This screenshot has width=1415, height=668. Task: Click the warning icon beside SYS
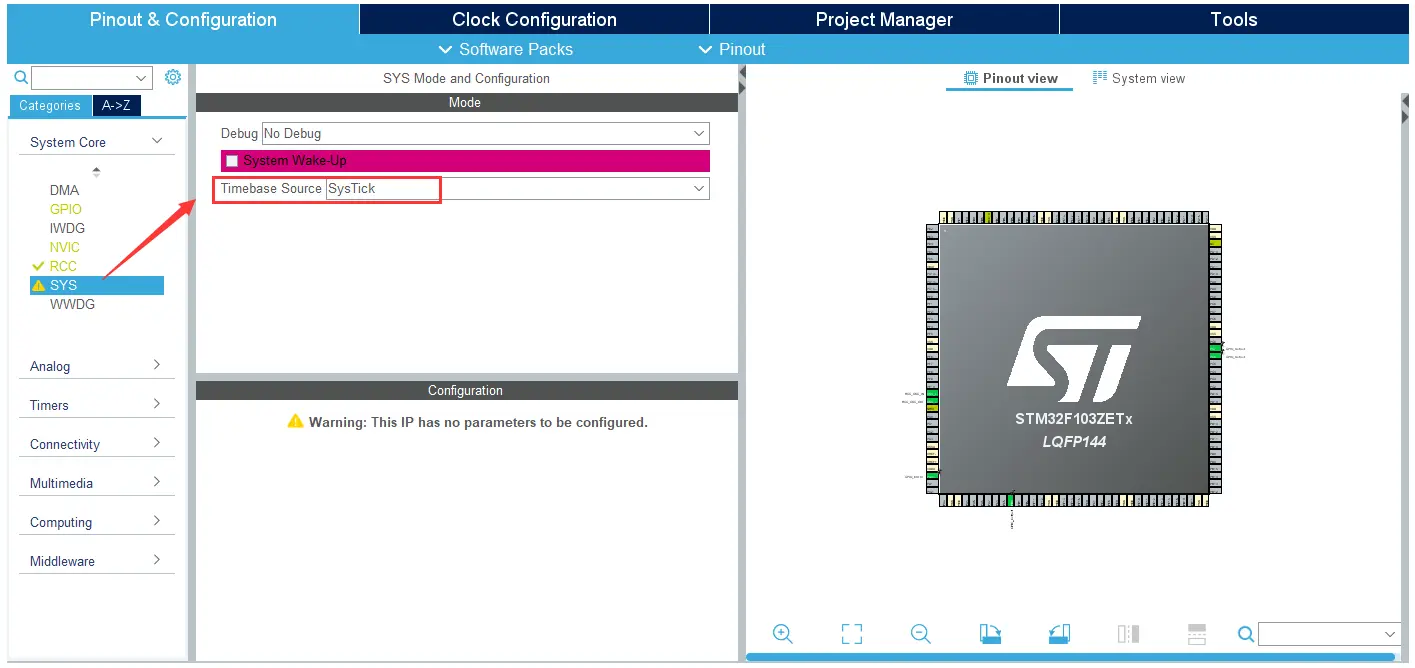coord(39,285)
